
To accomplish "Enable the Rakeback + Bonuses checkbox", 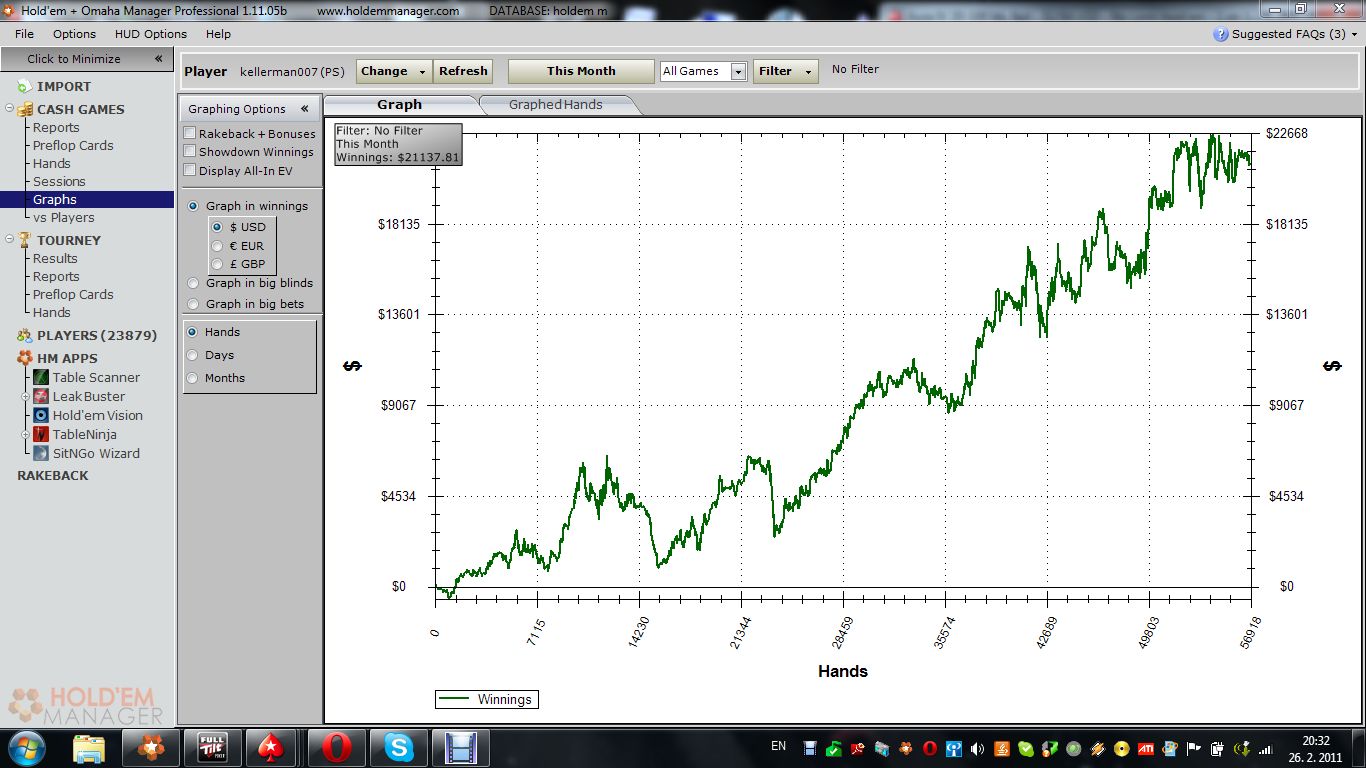I will (x=190, y=134).
